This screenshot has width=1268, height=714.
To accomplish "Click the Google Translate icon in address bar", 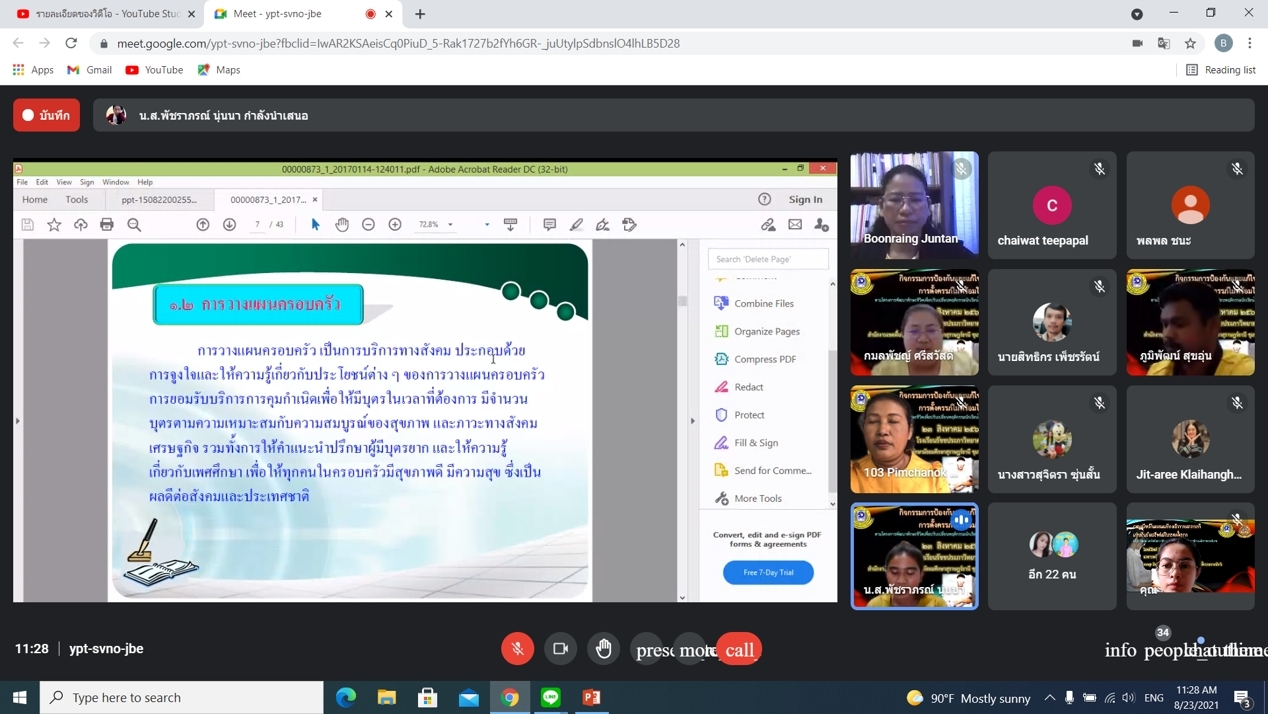I will [1163, 43].
